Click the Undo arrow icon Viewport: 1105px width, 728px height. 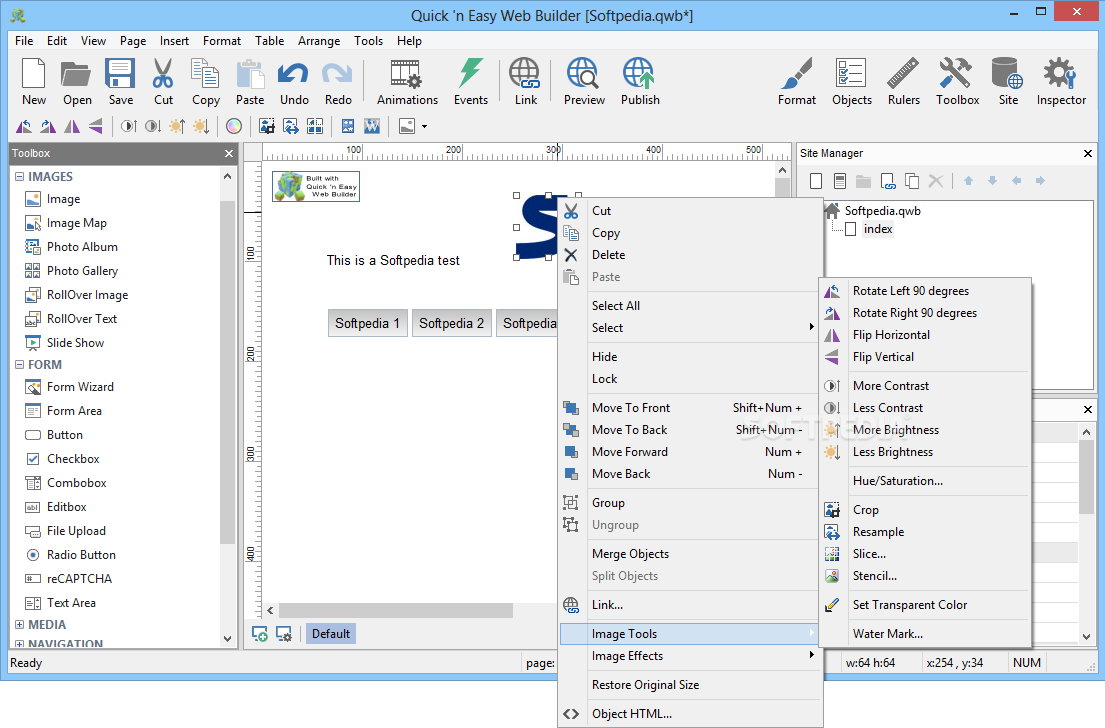pos(293,82)
